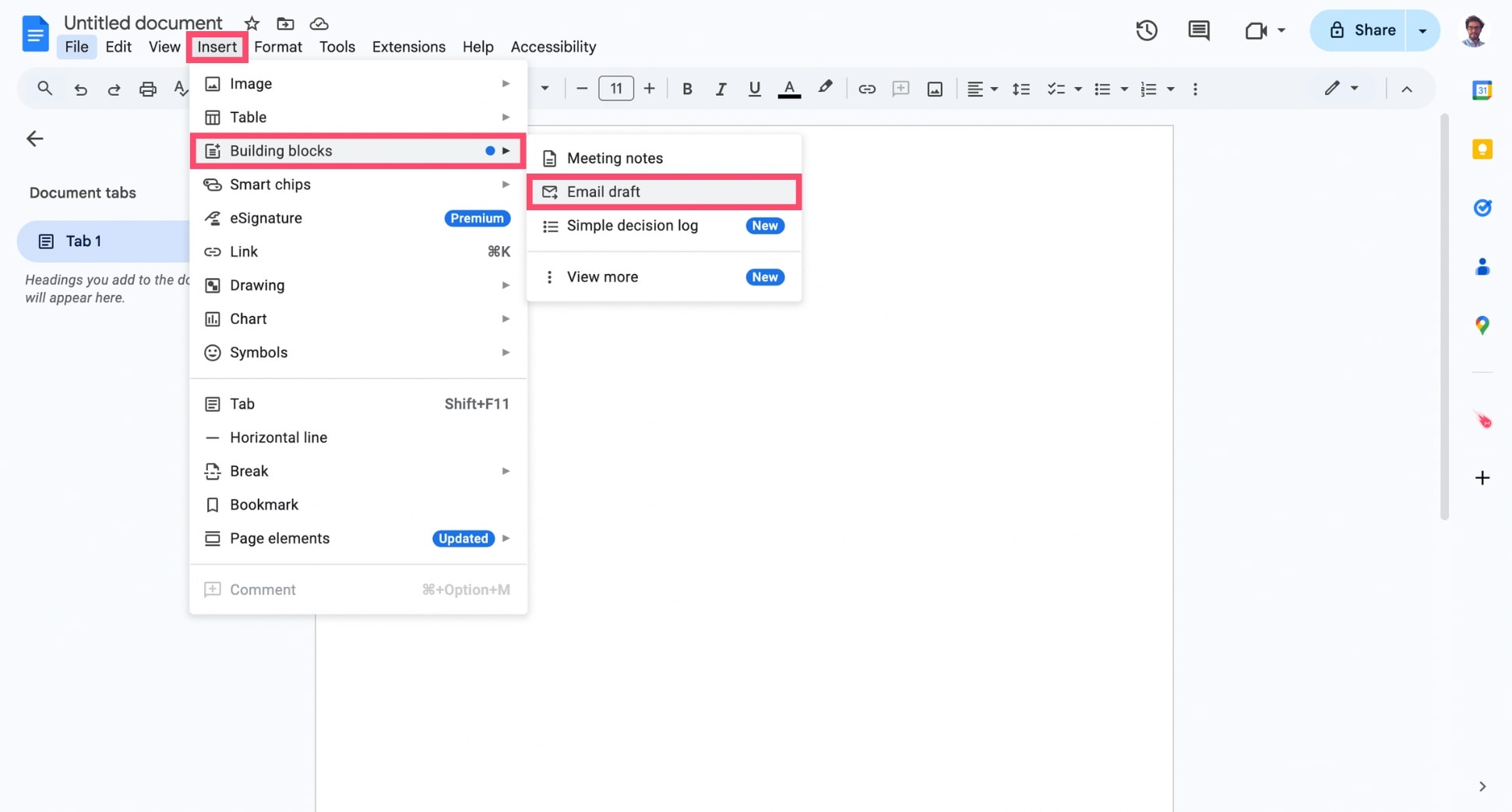Insert a link from the toolbar

[866, 88]
